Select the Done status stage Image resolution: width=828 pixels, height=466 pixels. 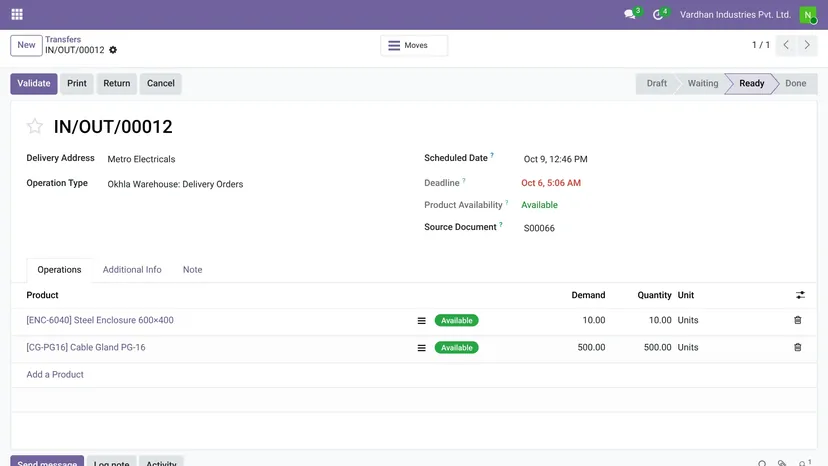[x=795, y=83]
